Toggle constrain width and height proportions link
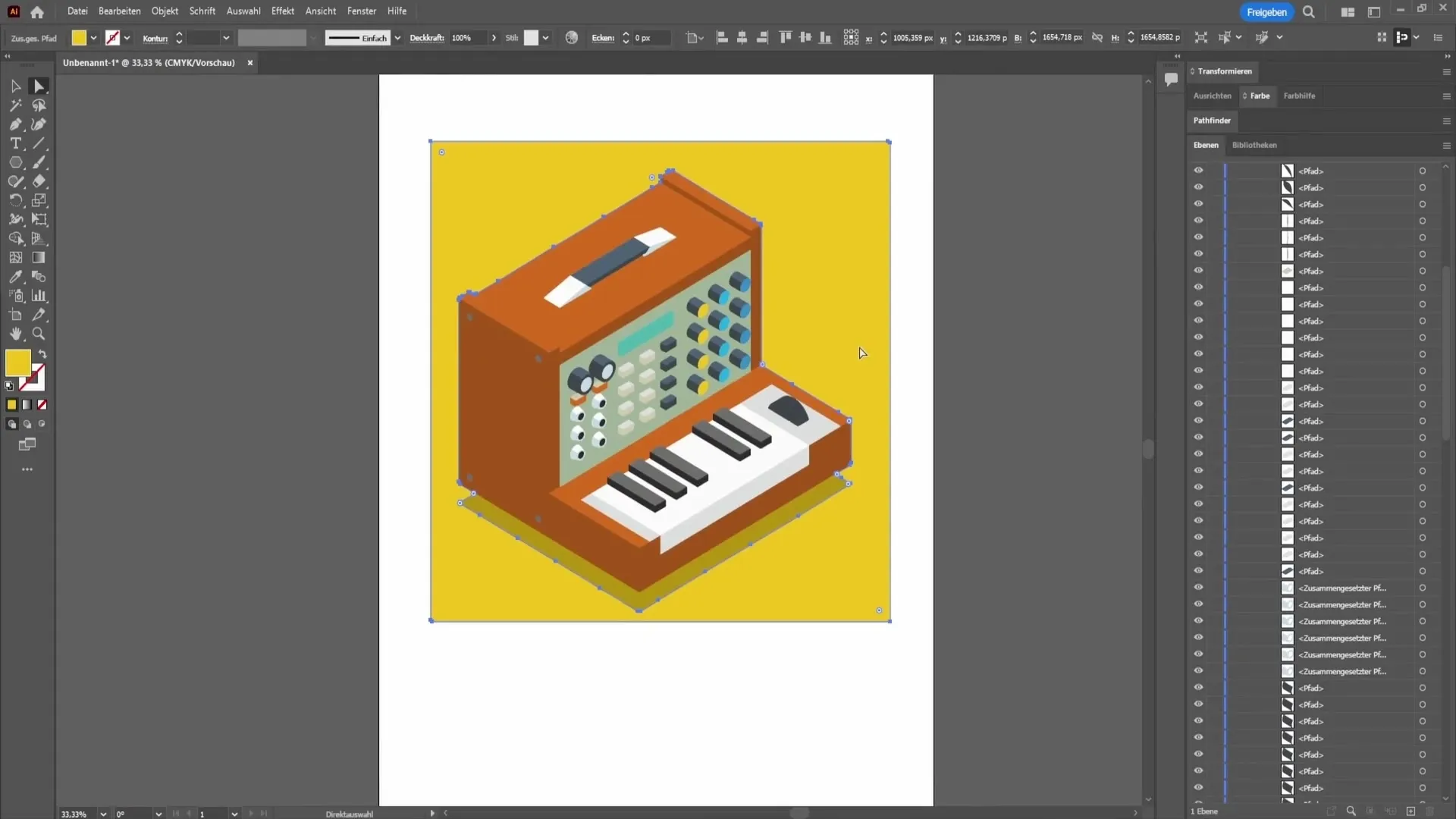The image size is (1456, 819). (1097, 37)
